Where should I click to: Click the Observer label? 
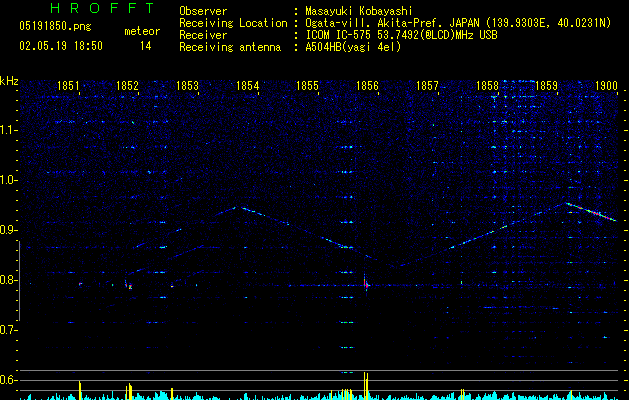(x=203, y=11)
